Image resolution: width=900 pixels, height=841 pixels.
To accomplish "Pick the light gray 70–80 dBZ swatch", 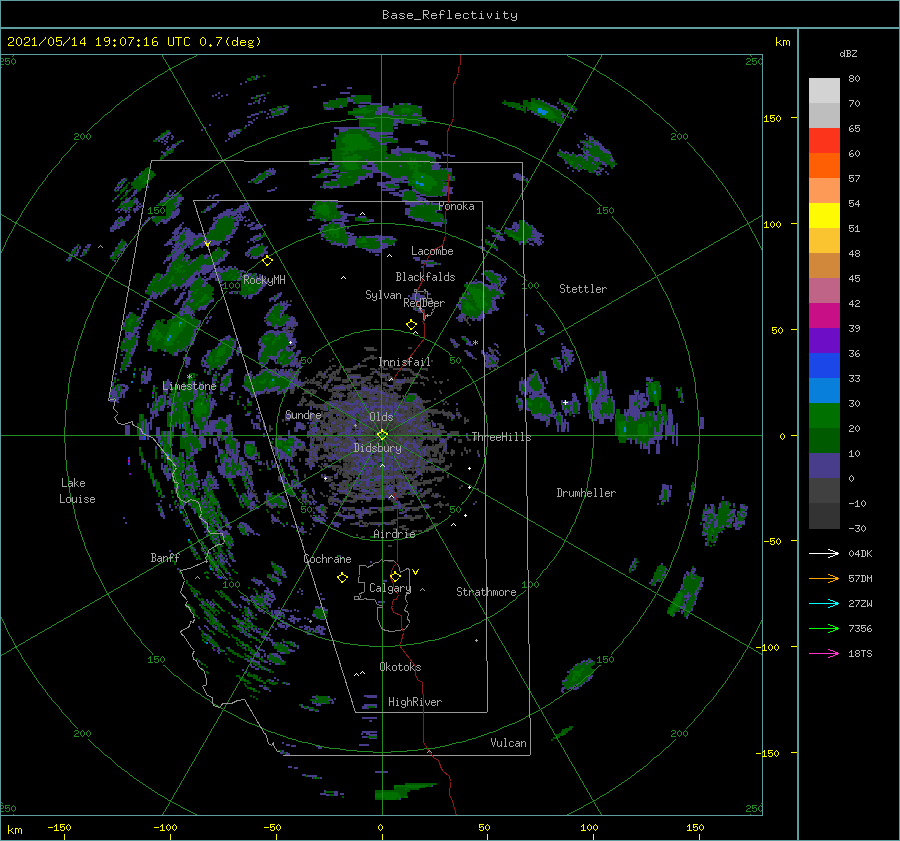I will click(824, 91).
